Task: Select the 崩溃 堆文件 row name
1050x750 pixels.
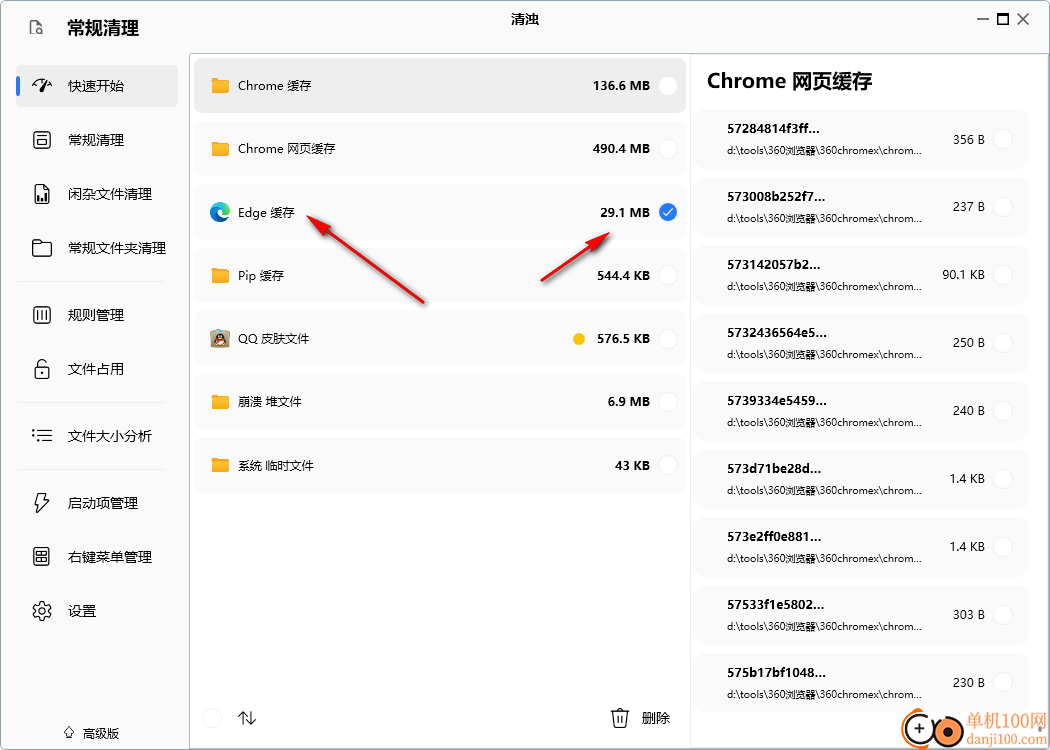Action: tap(269, 402)
